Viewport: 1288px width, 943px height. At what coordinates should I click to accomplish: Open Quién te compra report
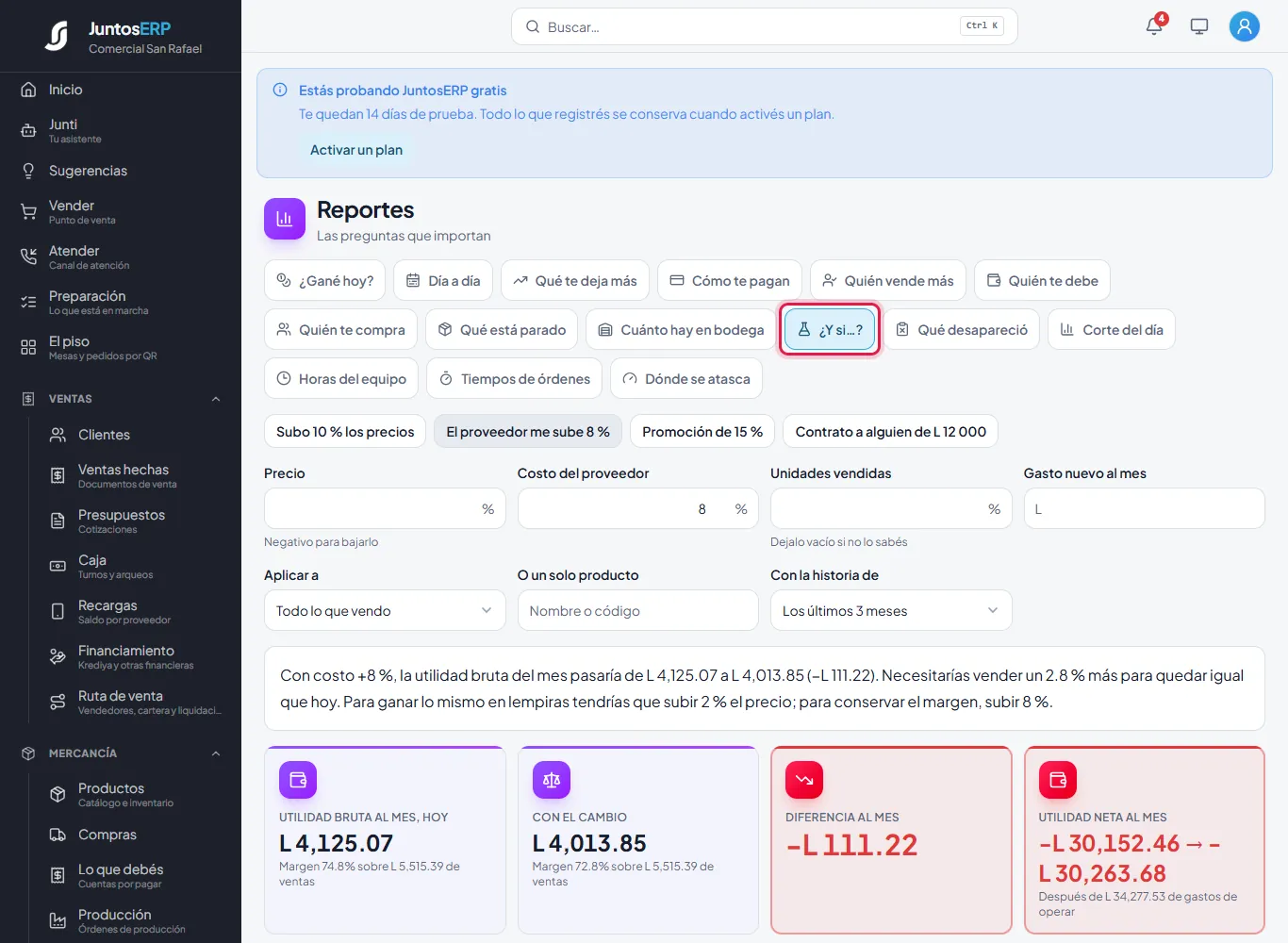pyautogui.click(x=340, y=329)
